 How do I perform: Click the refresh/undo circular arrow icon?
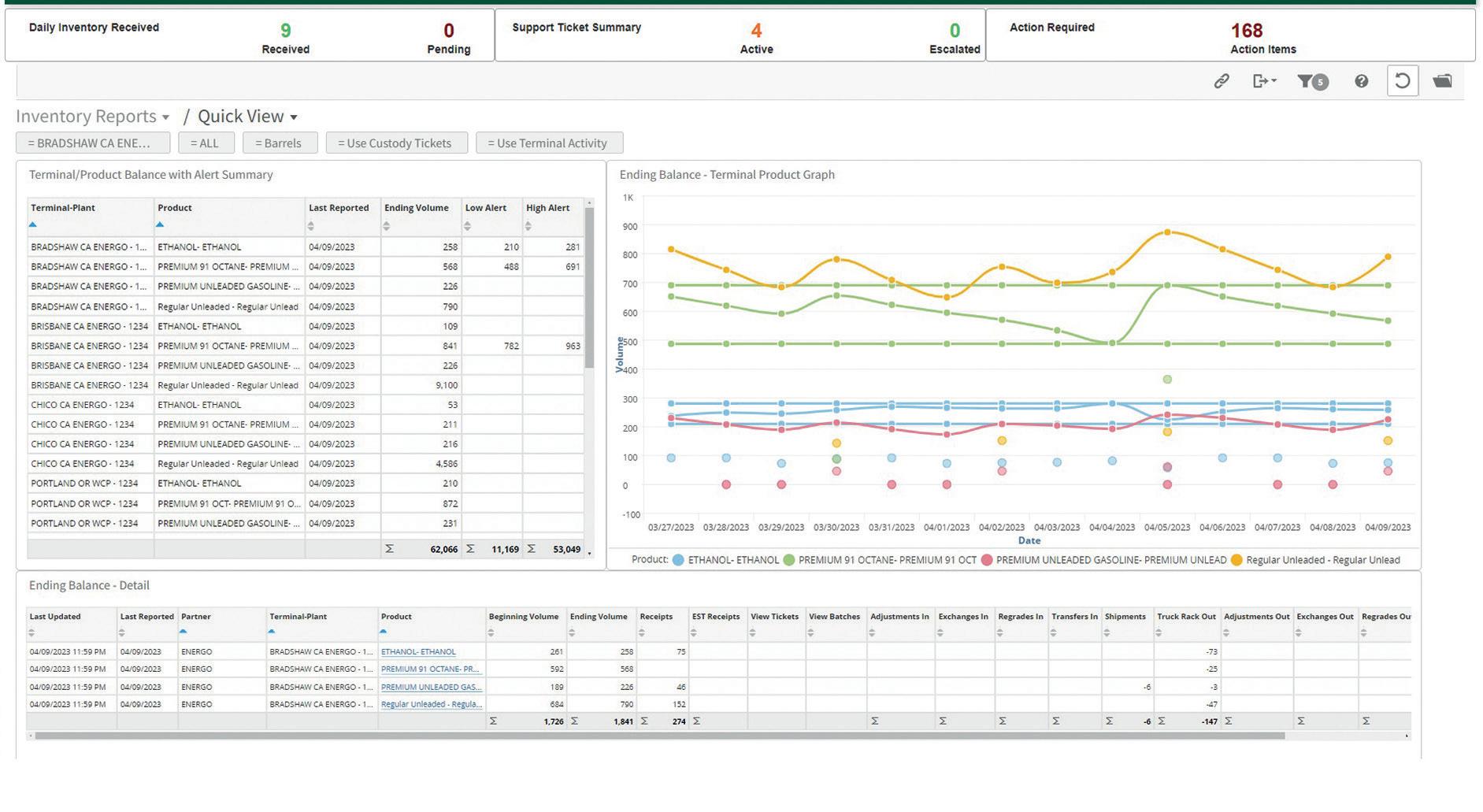1402,80
